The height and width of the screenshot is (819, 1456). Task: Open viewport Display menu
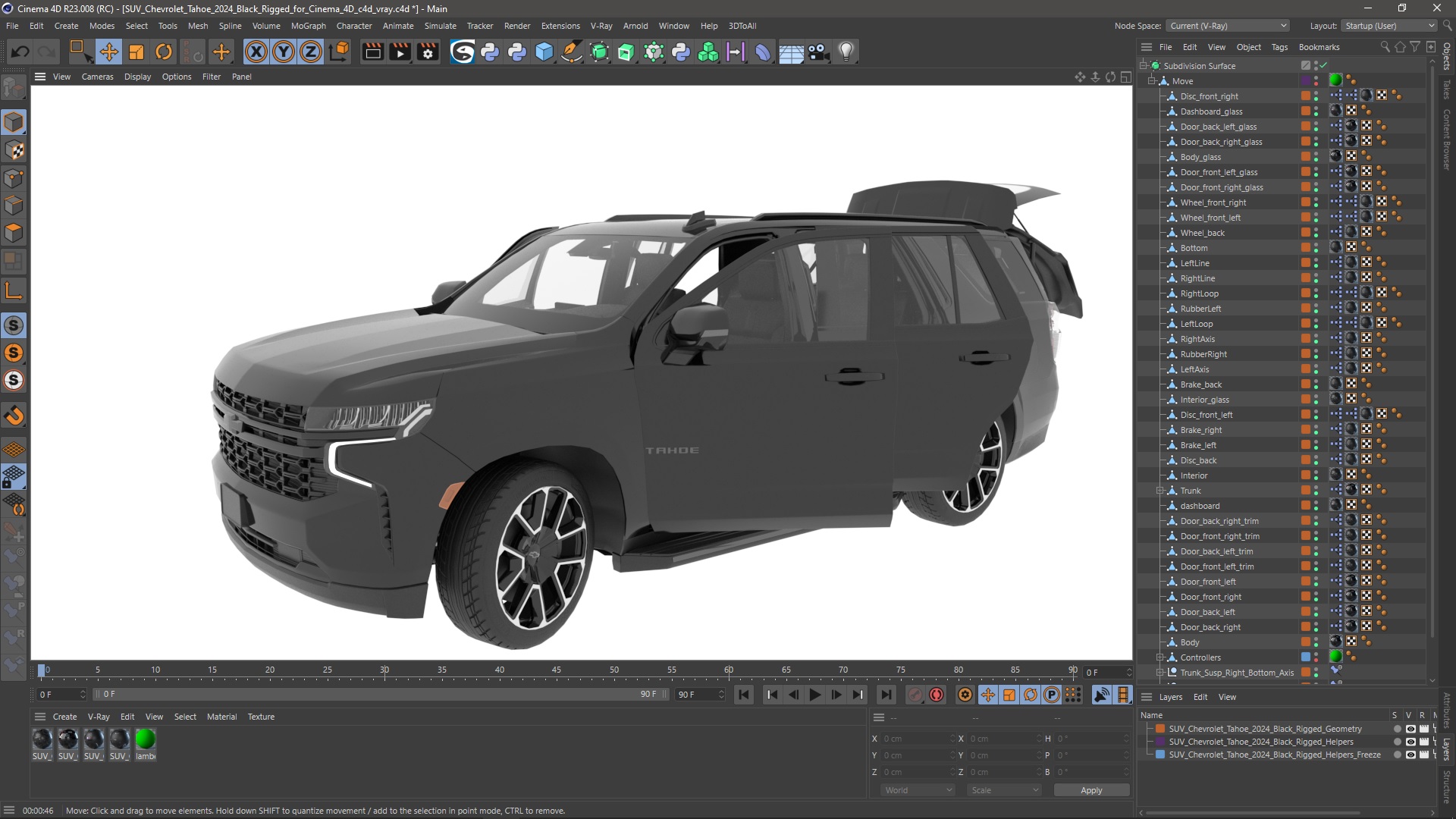(137, 77)
